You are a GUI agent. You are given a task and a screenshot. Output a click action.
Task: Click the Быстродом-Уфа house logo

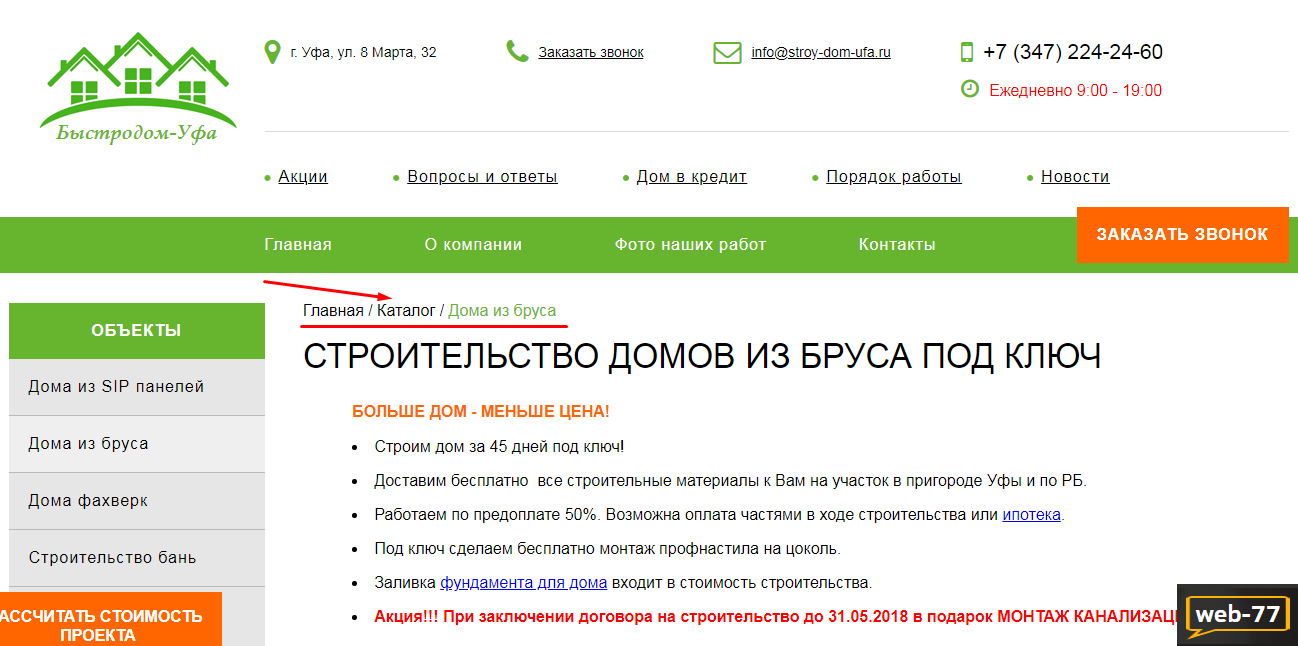[x=137, y=88]
